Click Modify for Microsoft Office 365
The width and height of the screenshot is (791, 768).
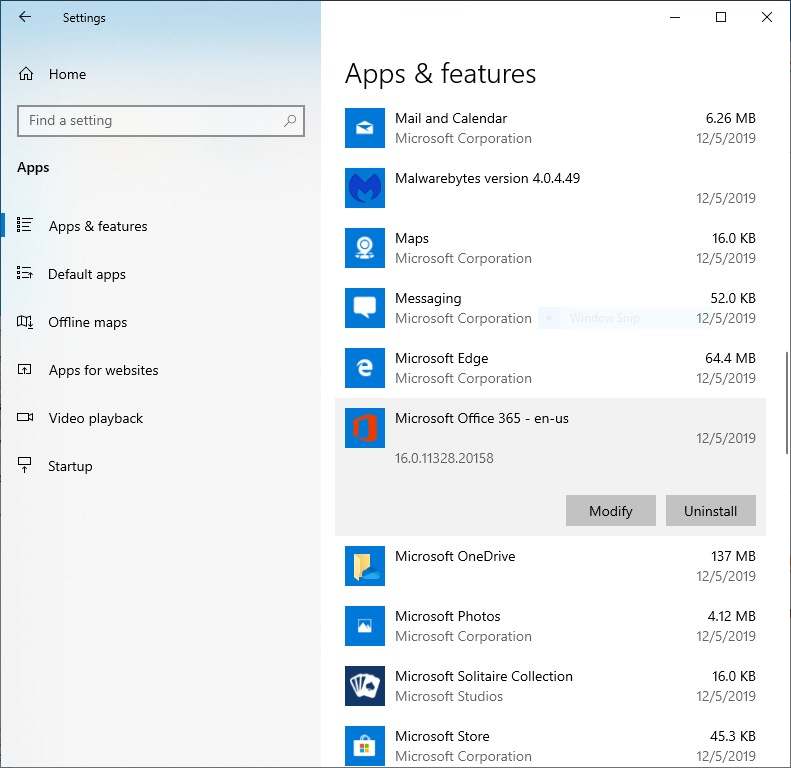tap(611, 511)
